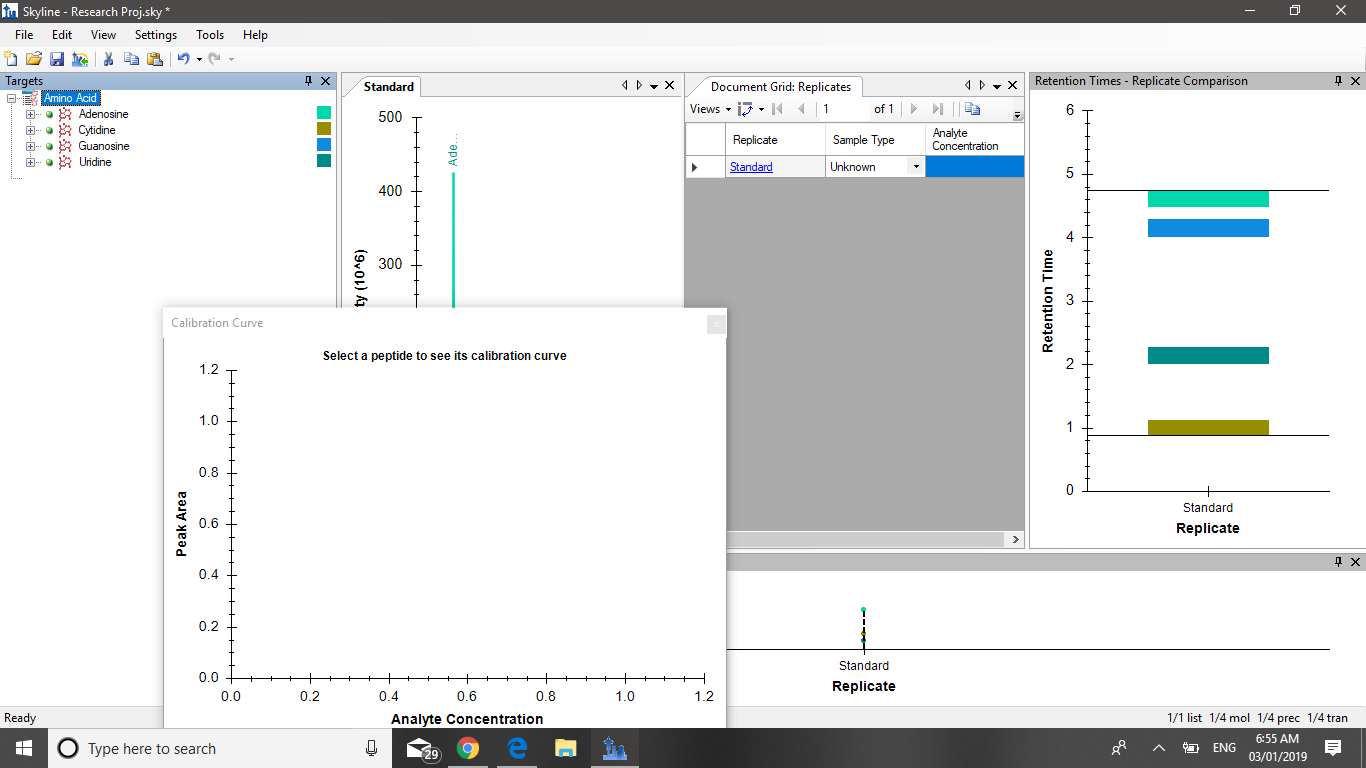Click the Undo arrow icon

[x=183, y=59]
